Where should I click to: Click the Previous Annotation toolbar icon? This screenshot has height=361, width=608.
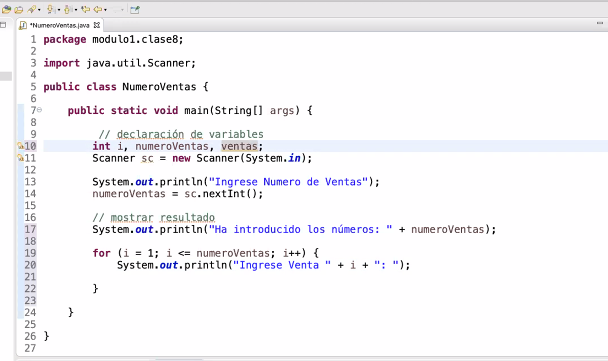click(x=68, y=9)
